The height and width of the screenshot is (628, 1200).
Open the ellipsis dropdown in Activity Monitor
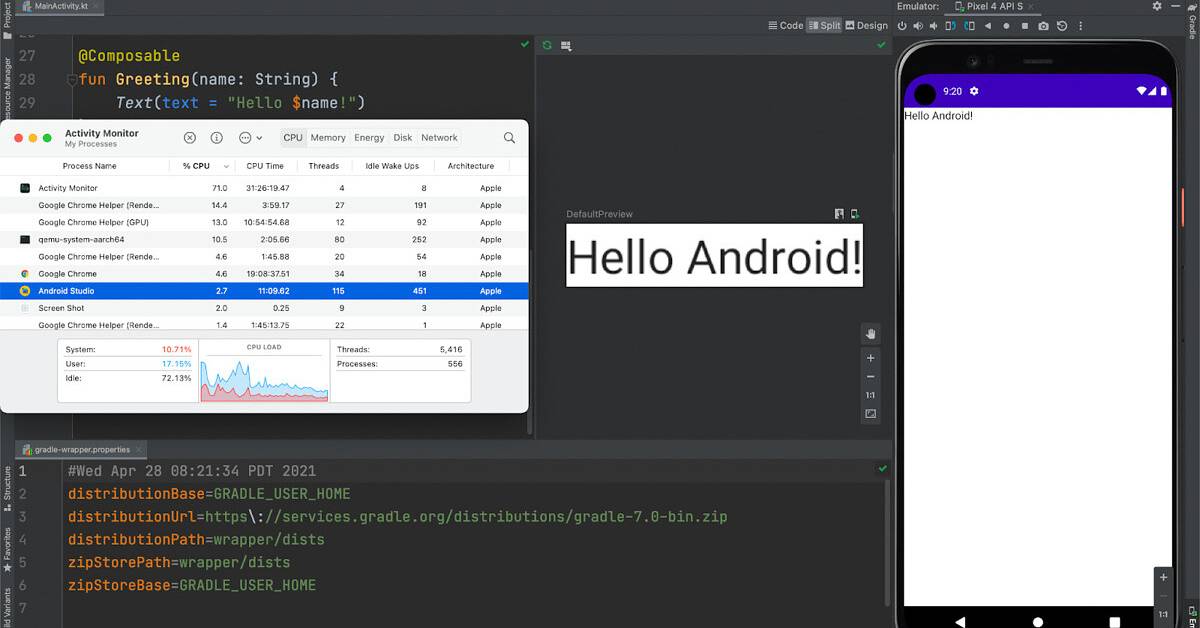(x=250, y=138)
